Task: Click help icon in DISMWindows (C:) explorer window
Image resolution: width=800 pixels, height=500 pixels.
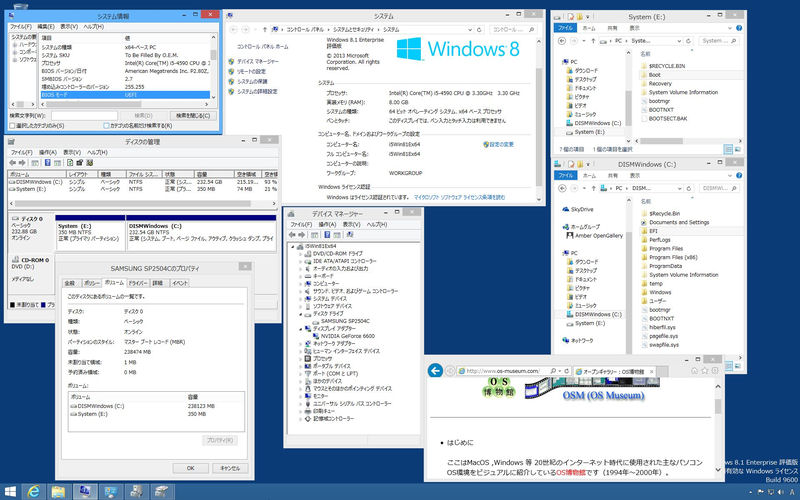Action: point(739,176)
